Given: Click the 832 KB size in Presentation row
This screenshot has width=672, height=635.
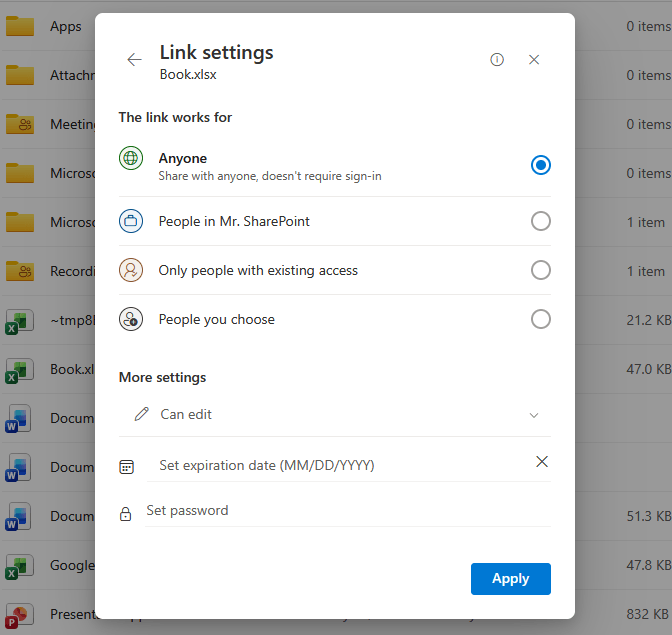Looking at the screenshot, I should (x=647, y=614).
